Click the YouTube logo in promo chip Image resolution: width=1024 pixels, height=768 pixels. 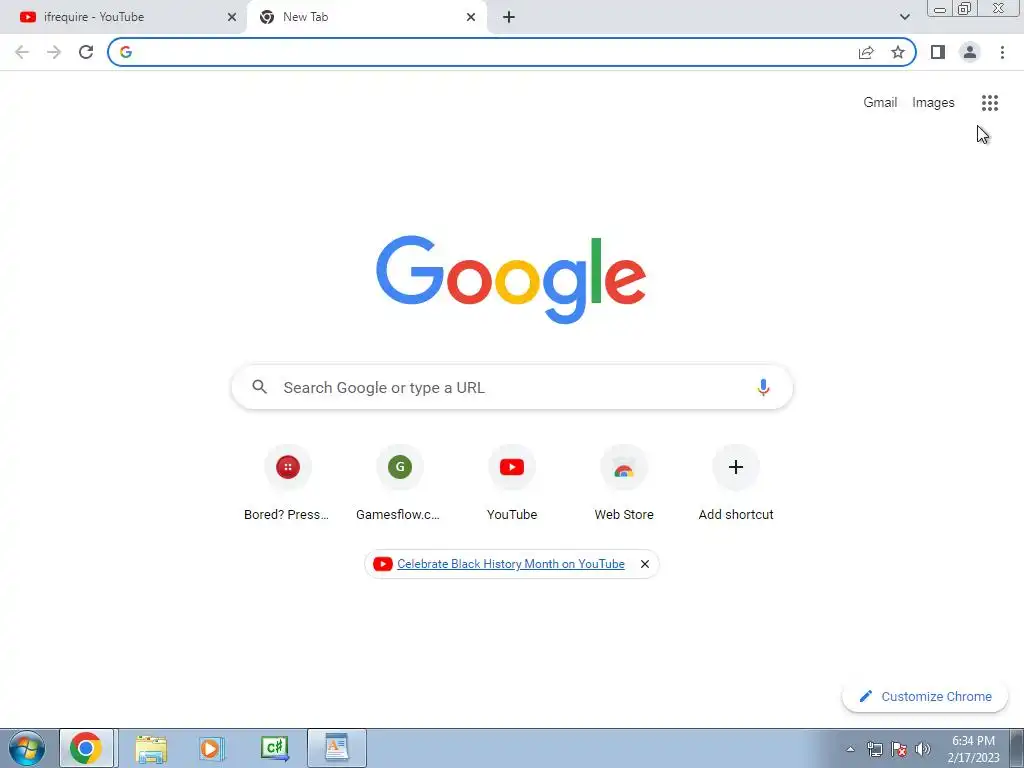tap(383, 564)
